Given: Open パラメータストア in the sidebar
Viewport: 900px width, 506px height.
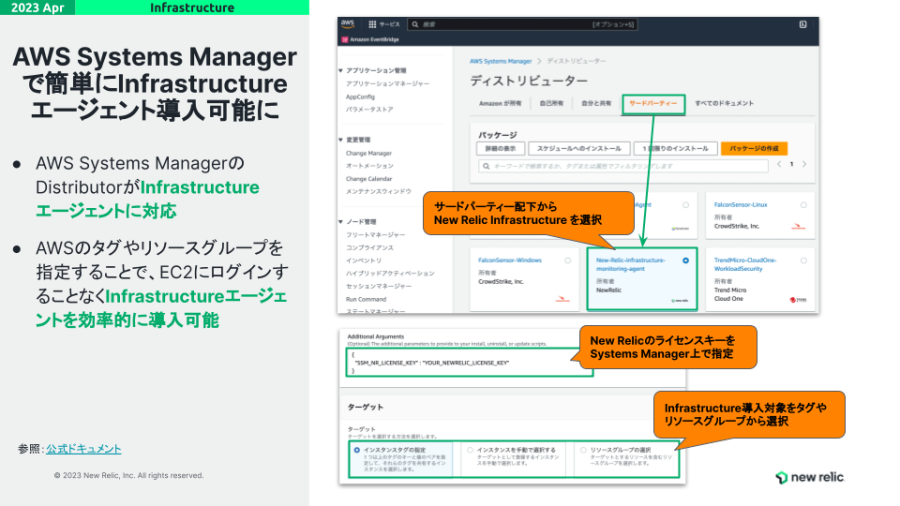Looking at the screenshot, I should click(369, 110).
